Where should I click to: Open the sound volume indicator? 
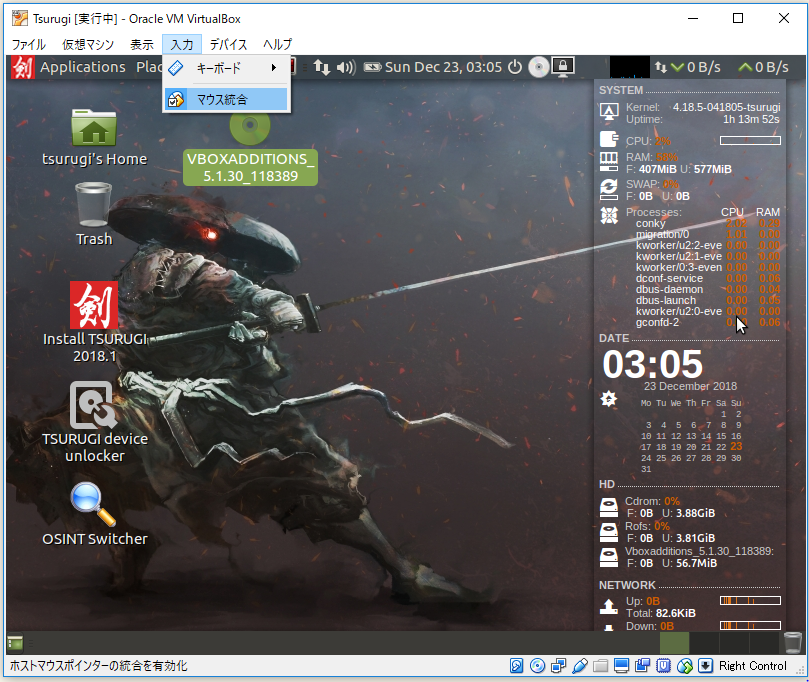(x=346, y=67)
